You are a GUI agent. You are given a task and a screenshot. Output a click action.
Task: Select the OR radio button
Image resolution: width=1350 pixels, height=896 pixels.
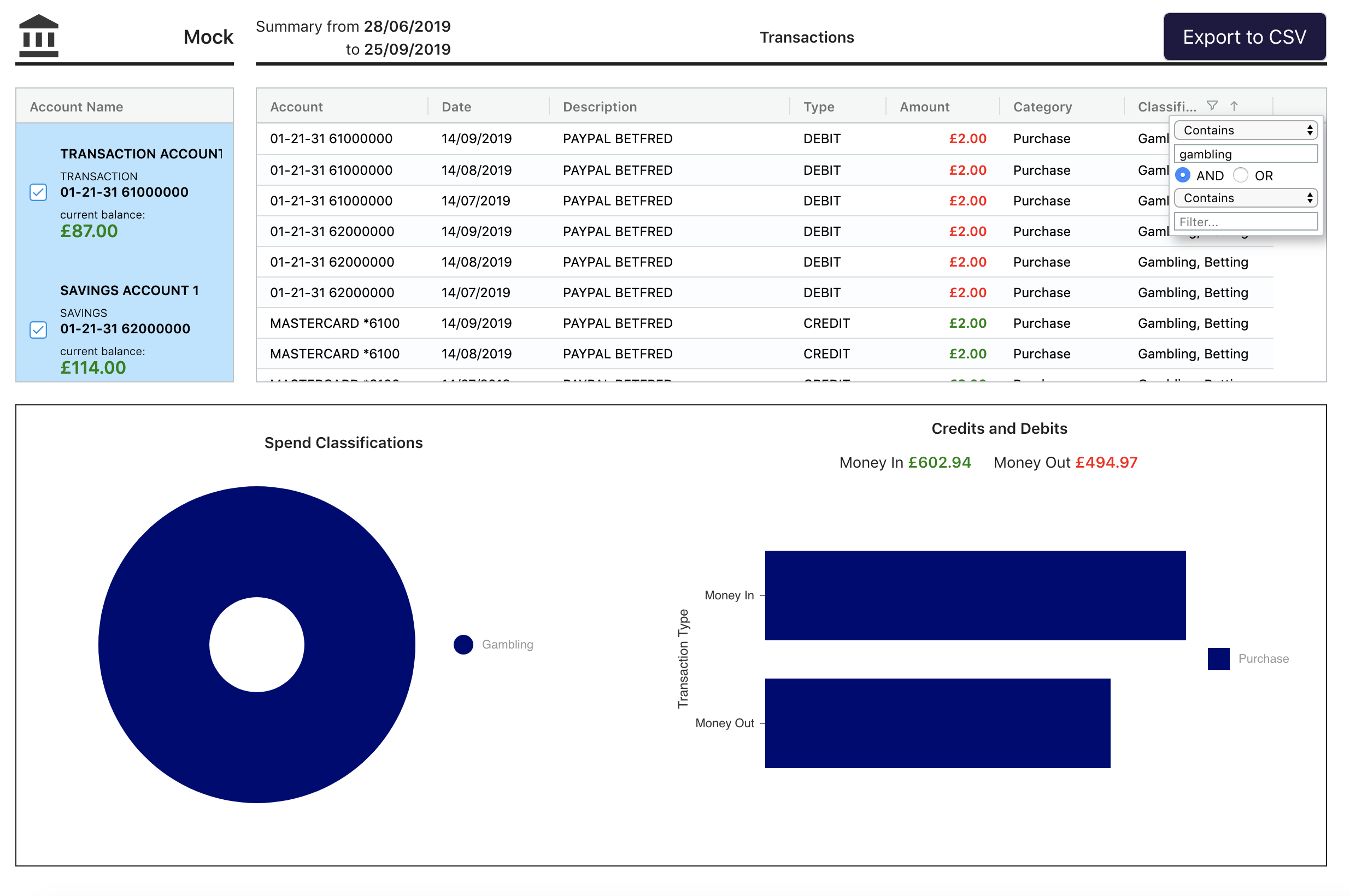tap(1240, 175)
